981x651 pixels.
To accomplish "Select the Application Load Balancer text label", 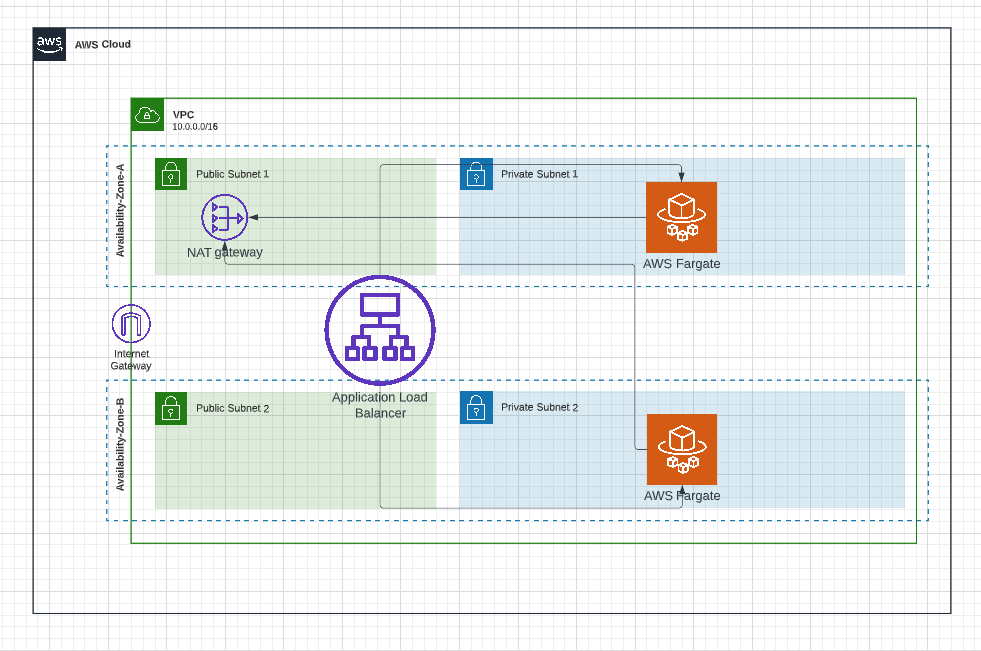I will point(379,404).
